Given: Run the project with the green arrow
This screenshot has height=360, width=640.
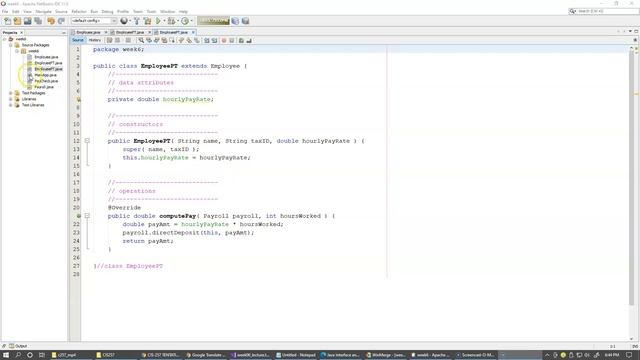Looking at the screenshot, I should (x=158, y=21).
